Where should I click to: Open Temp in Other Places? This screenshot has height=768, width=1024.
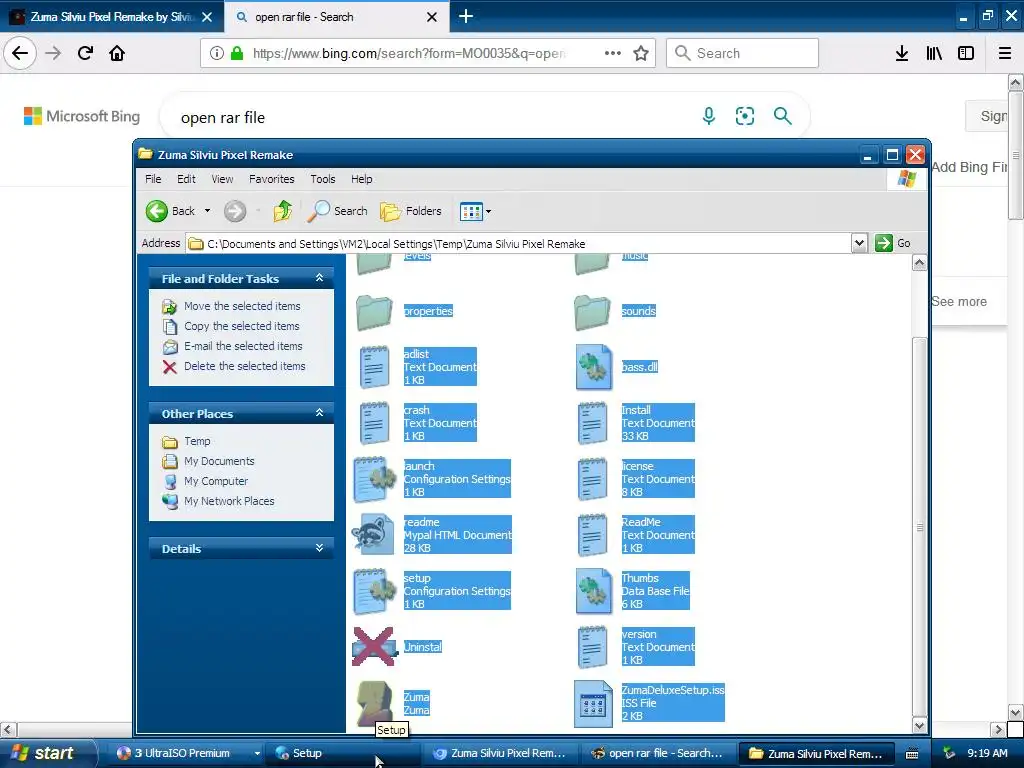(197, 441)
